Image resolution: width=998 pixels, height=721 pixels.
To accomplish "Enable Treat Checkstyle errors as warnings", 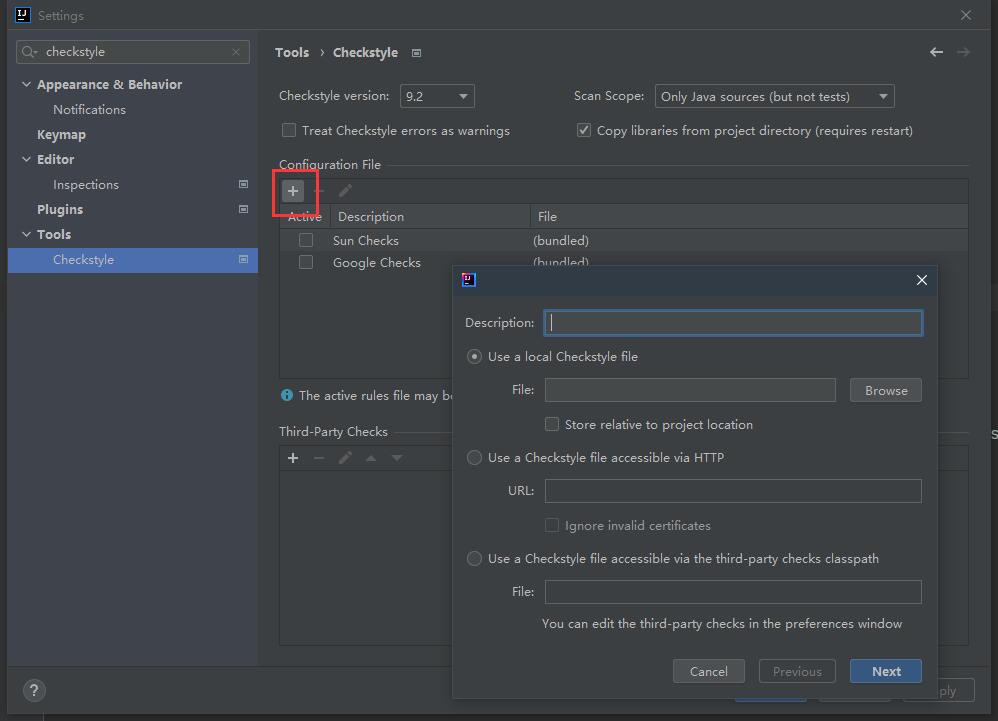I will click(x=289, y=130).
